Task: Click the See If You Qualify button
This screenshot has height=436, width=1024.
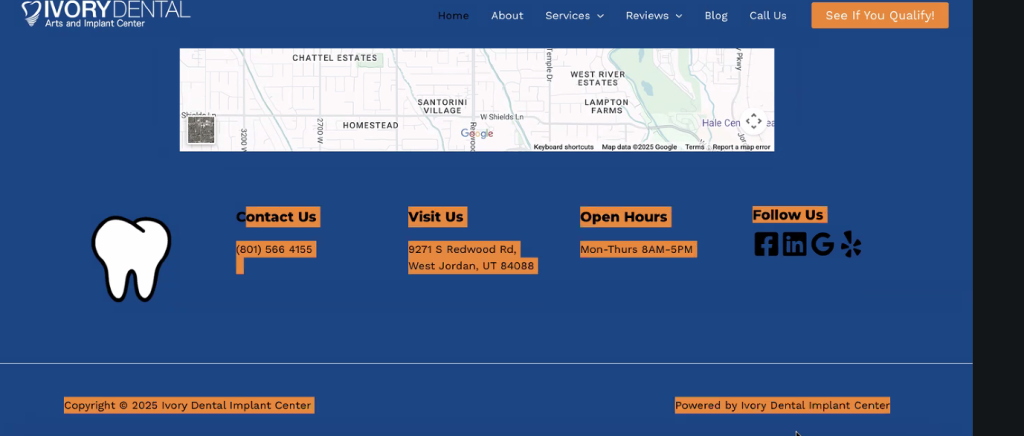Action: point(880,16)
